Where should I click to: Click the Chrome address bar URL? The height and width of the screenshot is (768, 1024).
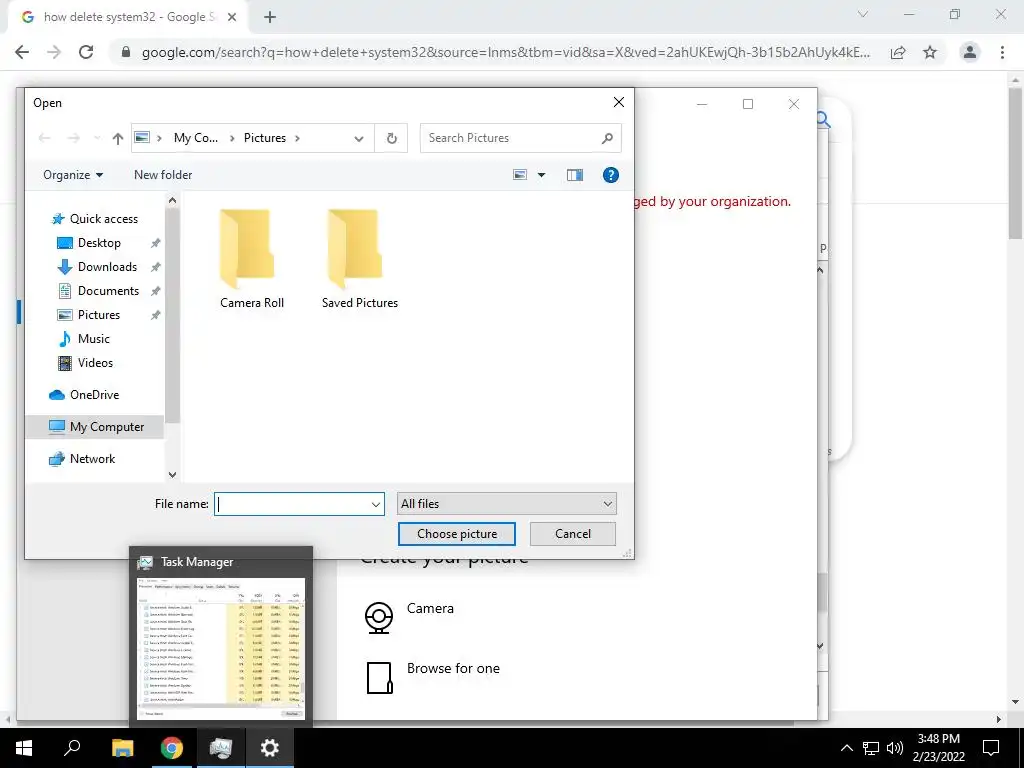tap(505, 52)
